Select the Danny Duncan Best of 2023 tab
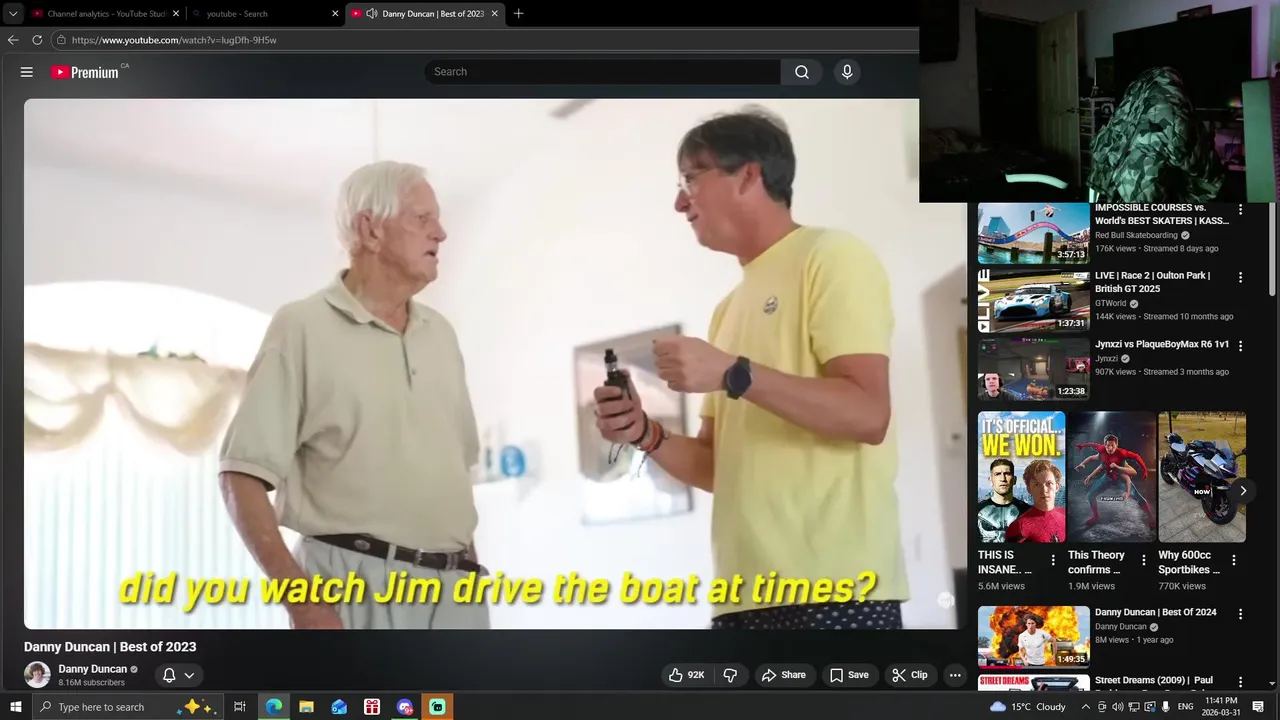This screenshot has width=1280, height=720. click(425, 14)
